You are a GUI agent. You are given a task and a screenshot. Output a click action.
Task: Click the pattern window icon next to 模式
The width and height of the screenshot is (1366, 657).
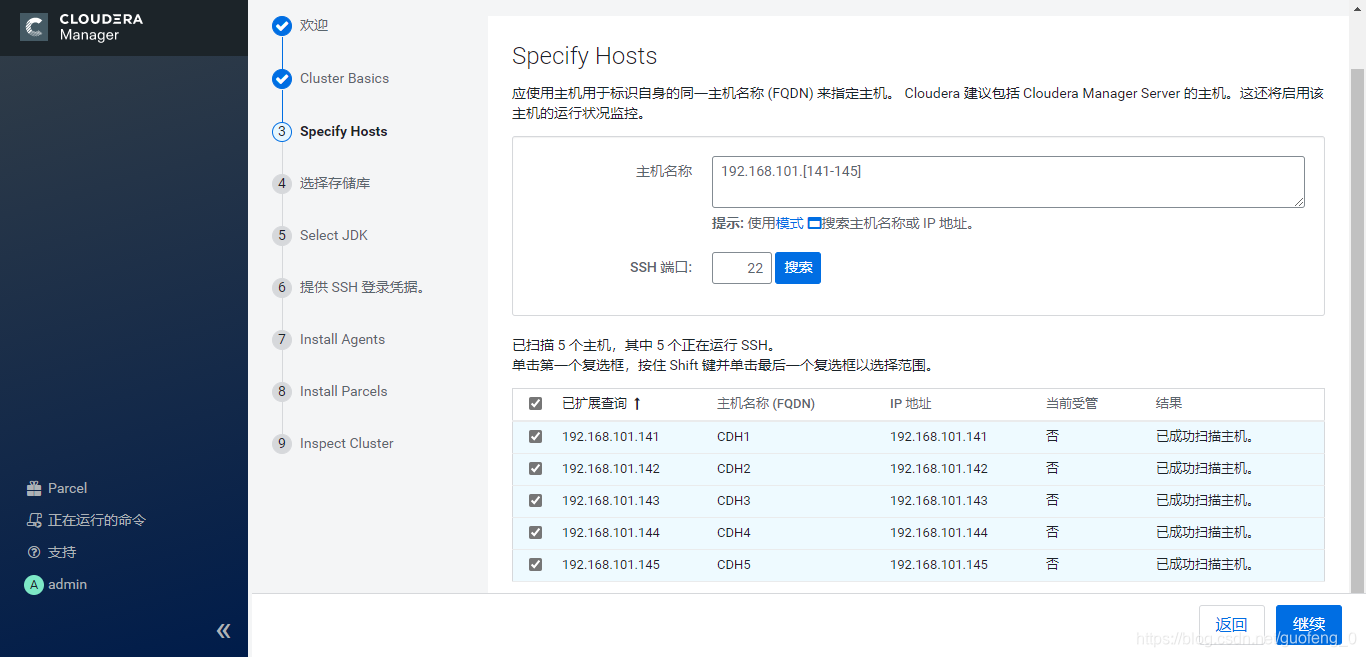814,223
